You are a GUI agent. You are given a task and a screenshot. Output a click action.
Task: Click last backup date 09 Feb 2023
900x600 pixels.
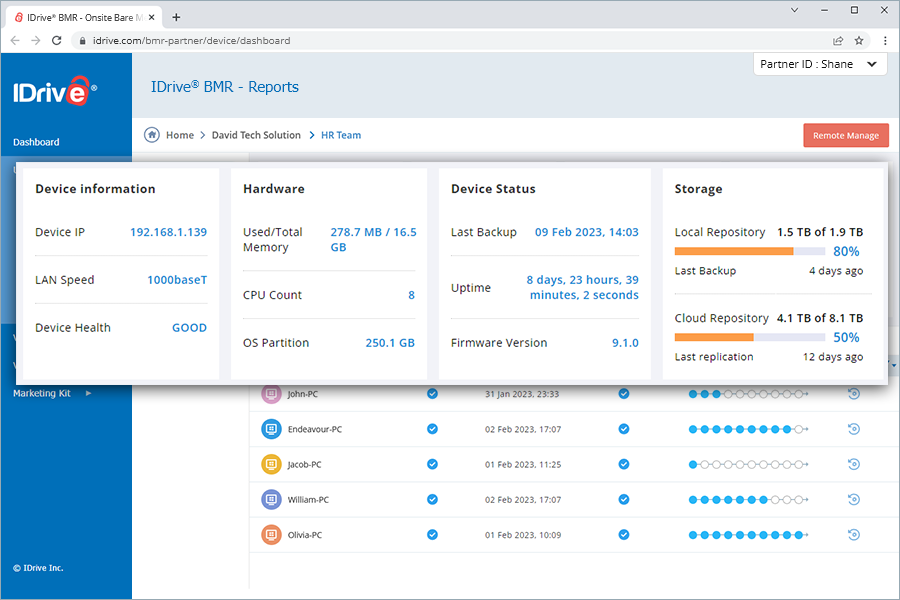click(587, 232)
